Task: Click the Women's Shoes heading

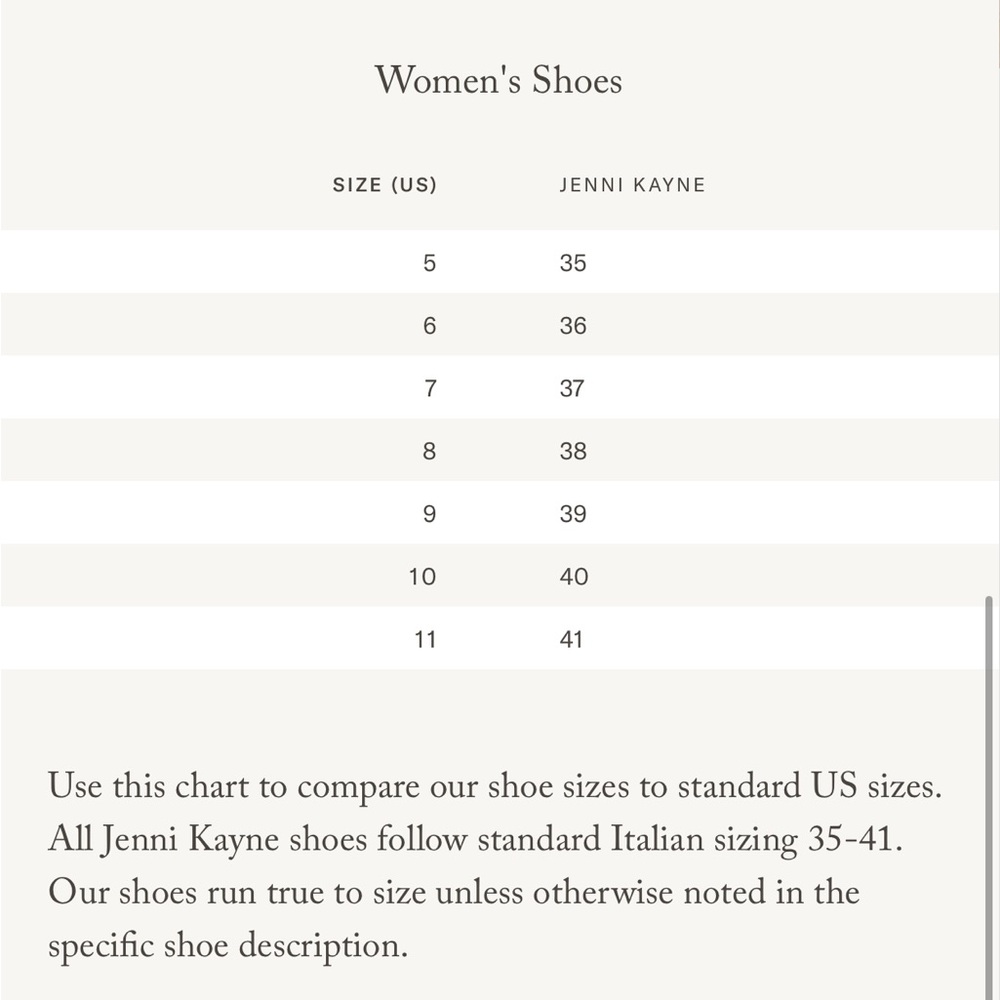Action: 498,80
